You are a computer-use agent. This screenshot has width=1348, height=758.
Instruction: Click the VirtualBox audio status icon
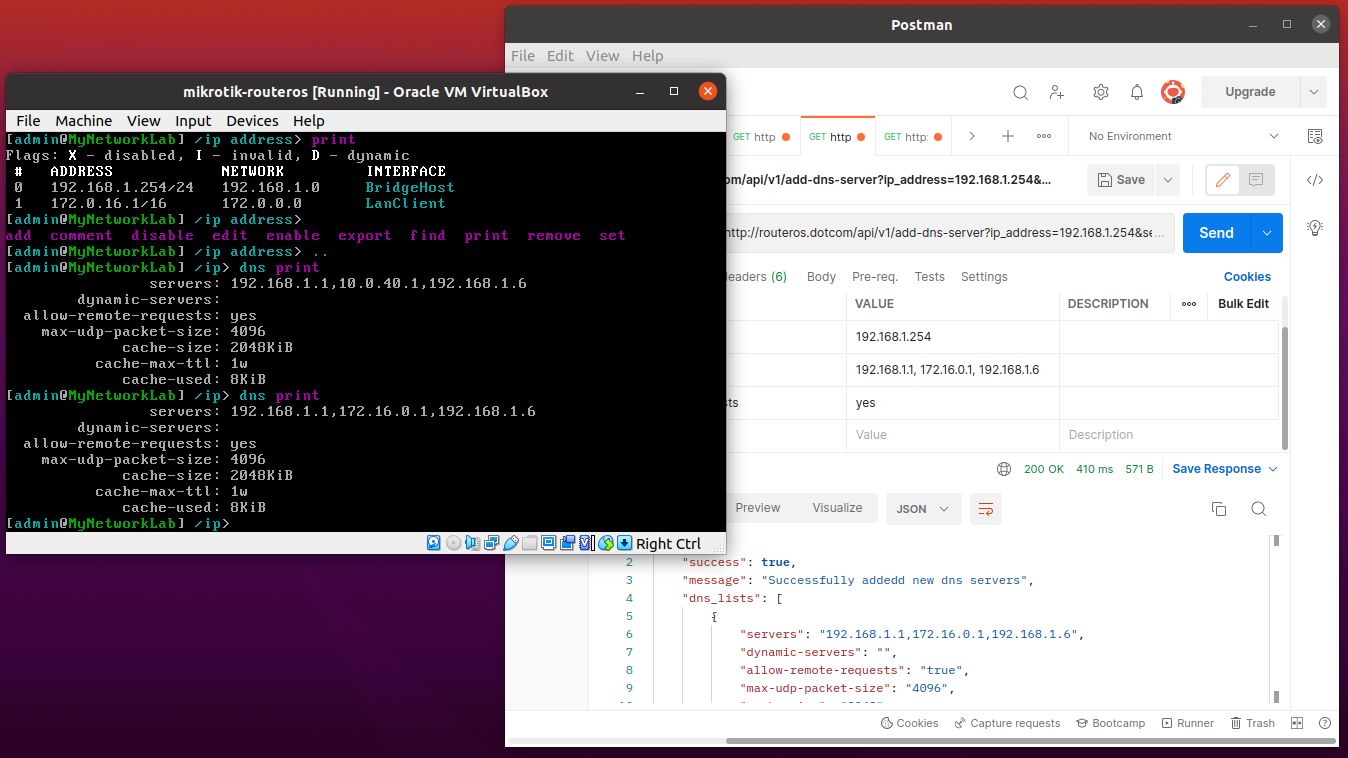tap(472, 543)
